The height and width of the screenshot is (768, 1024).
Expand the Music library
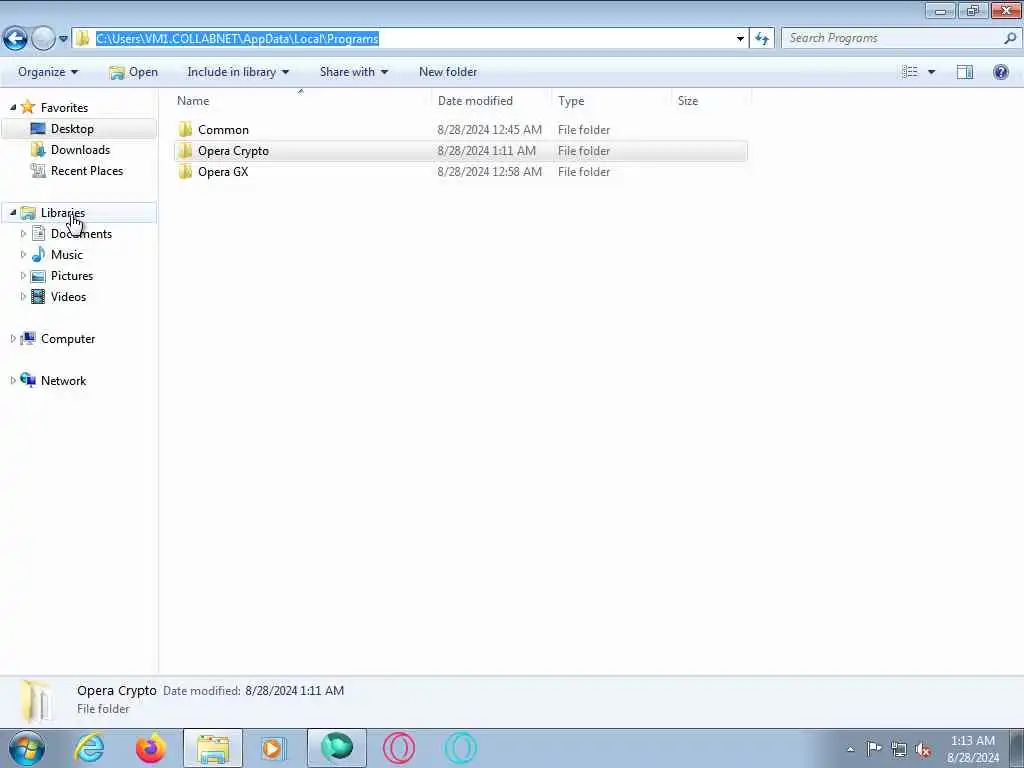tap(23, 254)
